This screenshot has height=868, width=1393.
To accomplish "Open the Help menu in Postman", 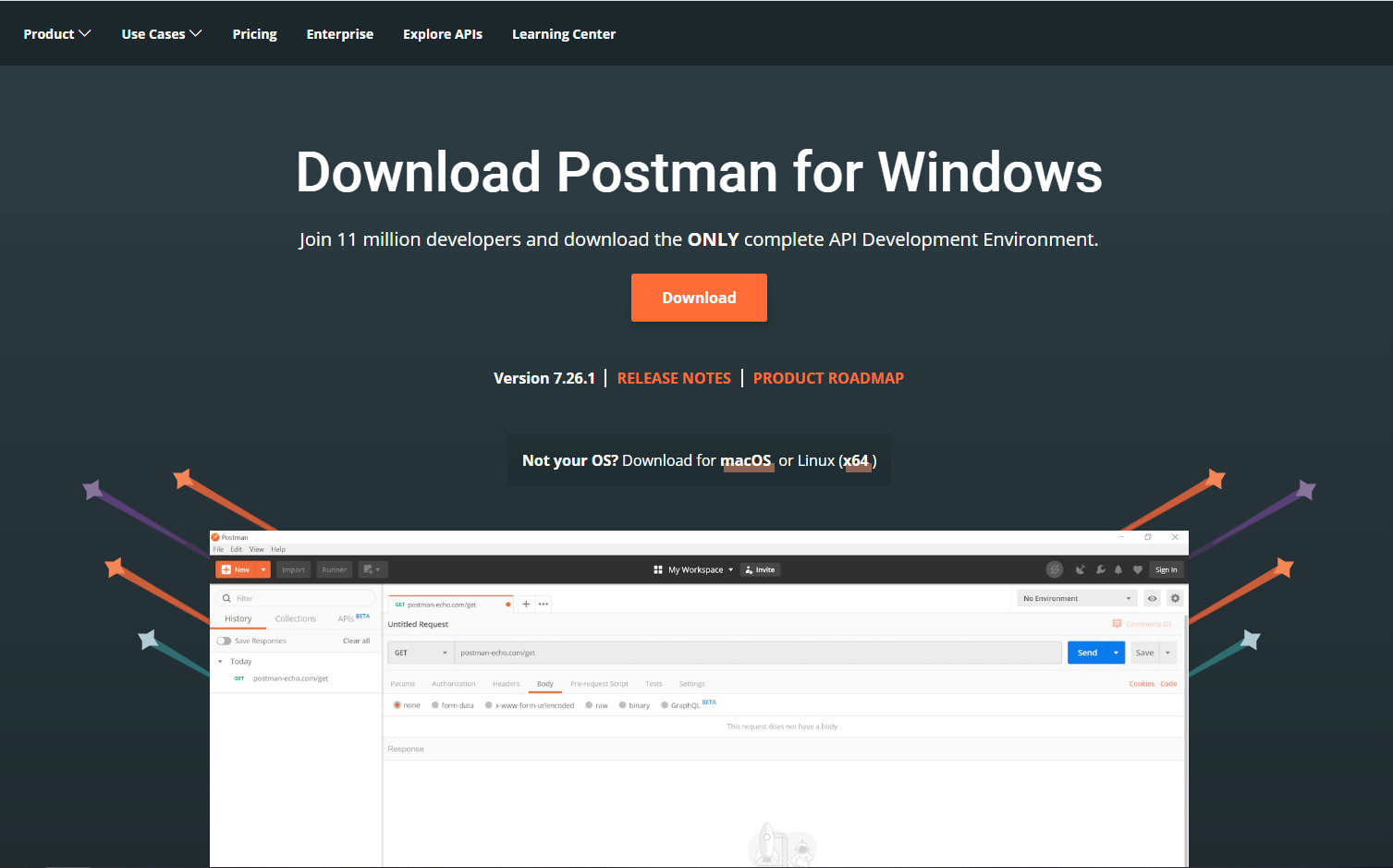I will 278,549.
